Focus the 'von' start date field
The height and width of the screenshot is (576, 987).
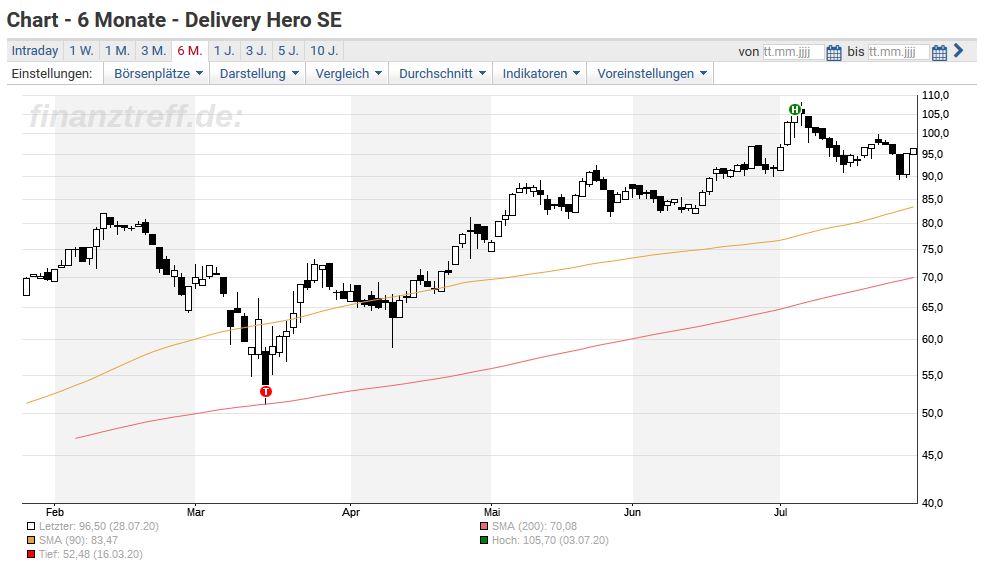coord(793,52)
